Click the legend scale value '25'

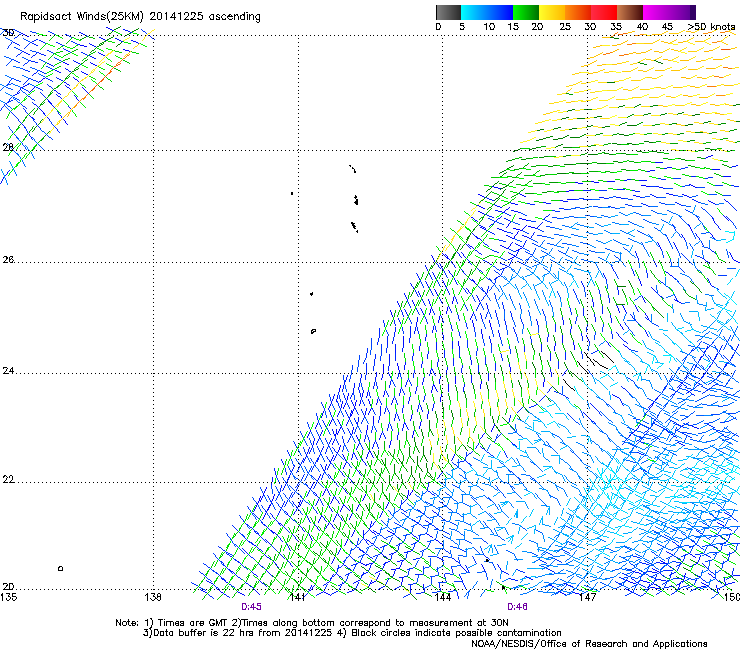(565, 27)
